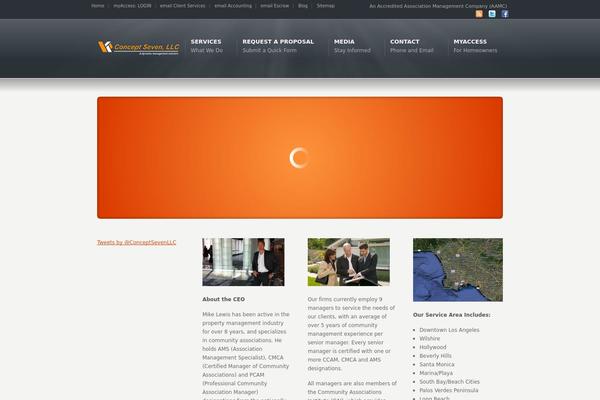Screen dimensions: 600x400
Task: Open the Request a Proposal menu
Action: click(278, 46)
